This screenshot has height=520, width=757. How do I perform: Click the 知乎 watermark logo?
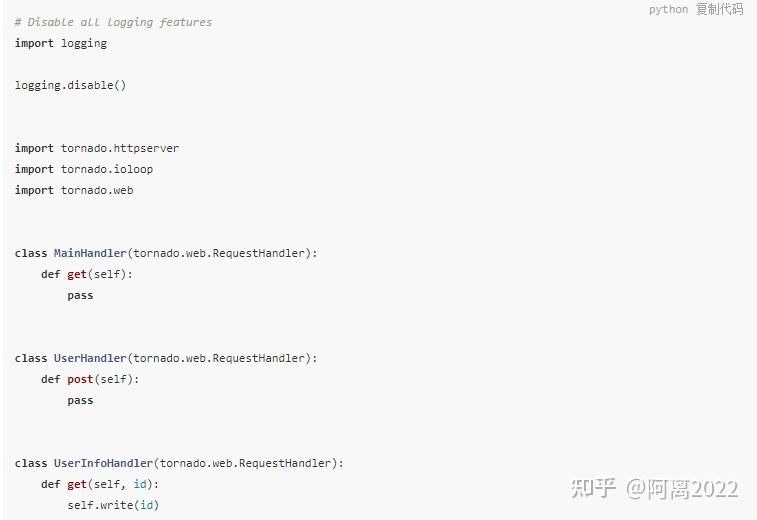(593, 488)
